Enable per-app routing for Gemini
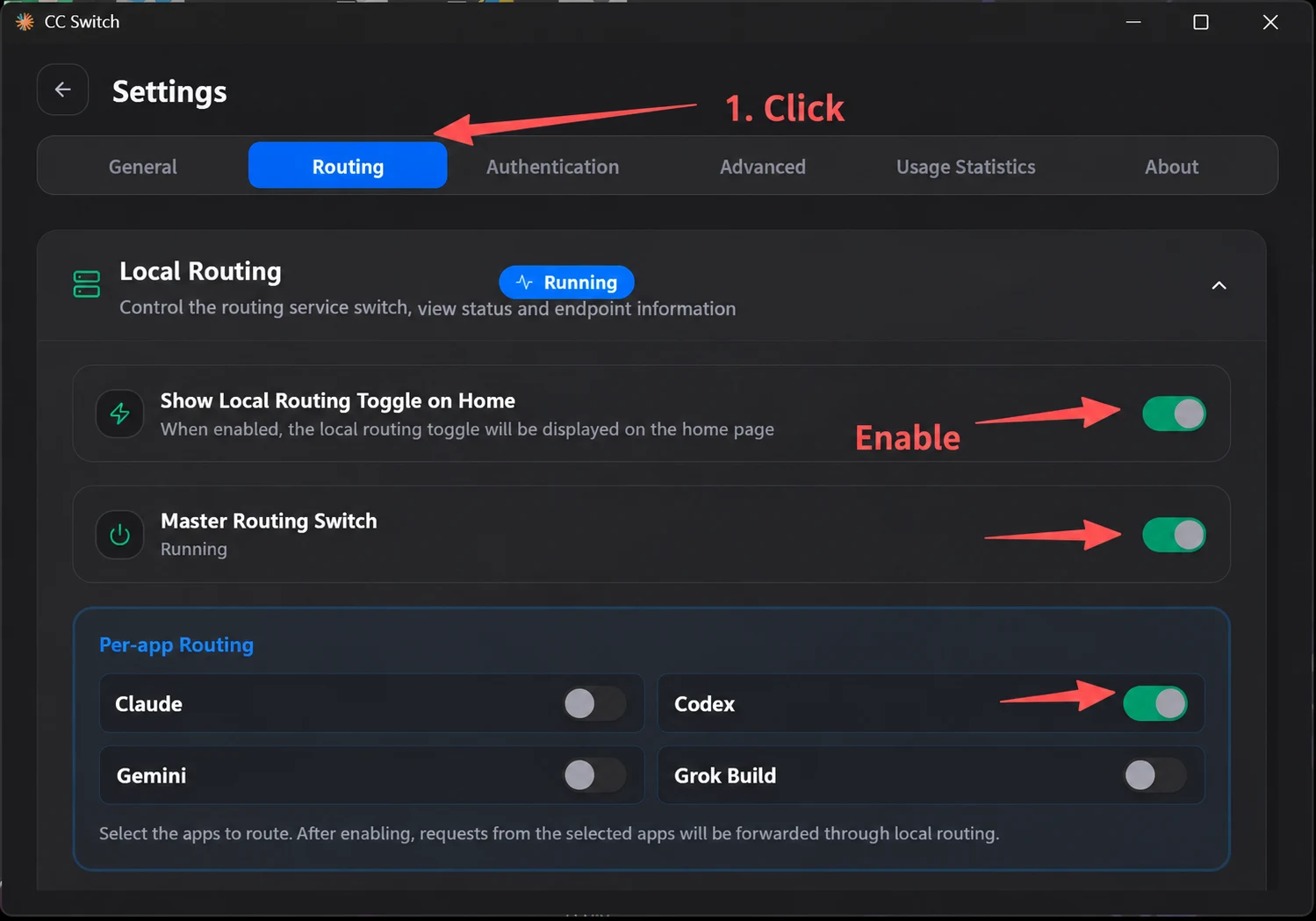Image resolution: width=1316 pixels, height=921 pixels. pyautogui.click(x=594, y=775)
